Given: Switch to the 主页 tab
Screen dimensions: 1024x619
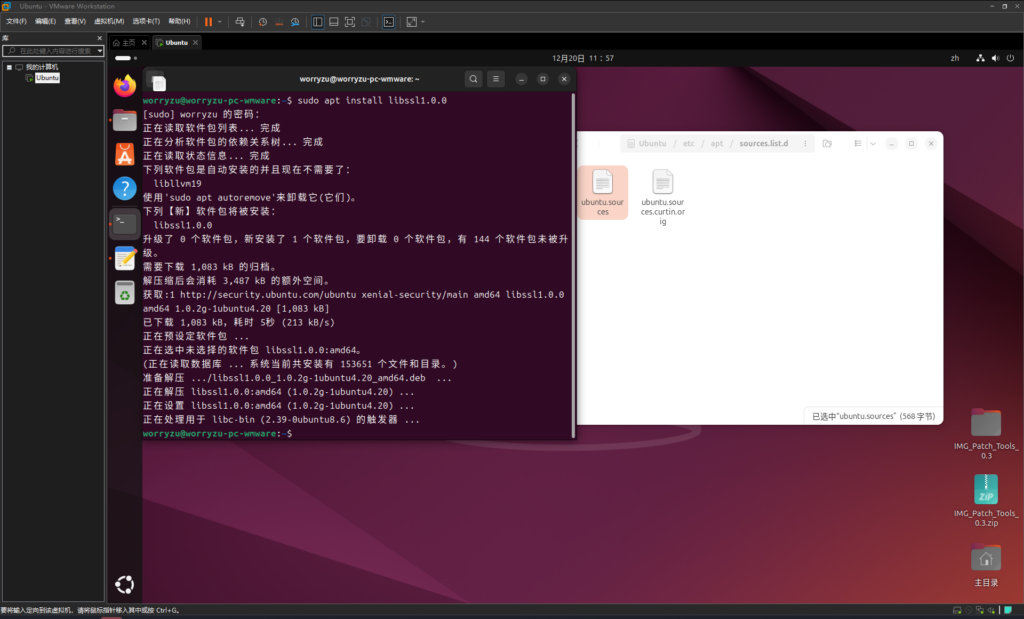Looking at the screenshot, I should pos(124,43).
